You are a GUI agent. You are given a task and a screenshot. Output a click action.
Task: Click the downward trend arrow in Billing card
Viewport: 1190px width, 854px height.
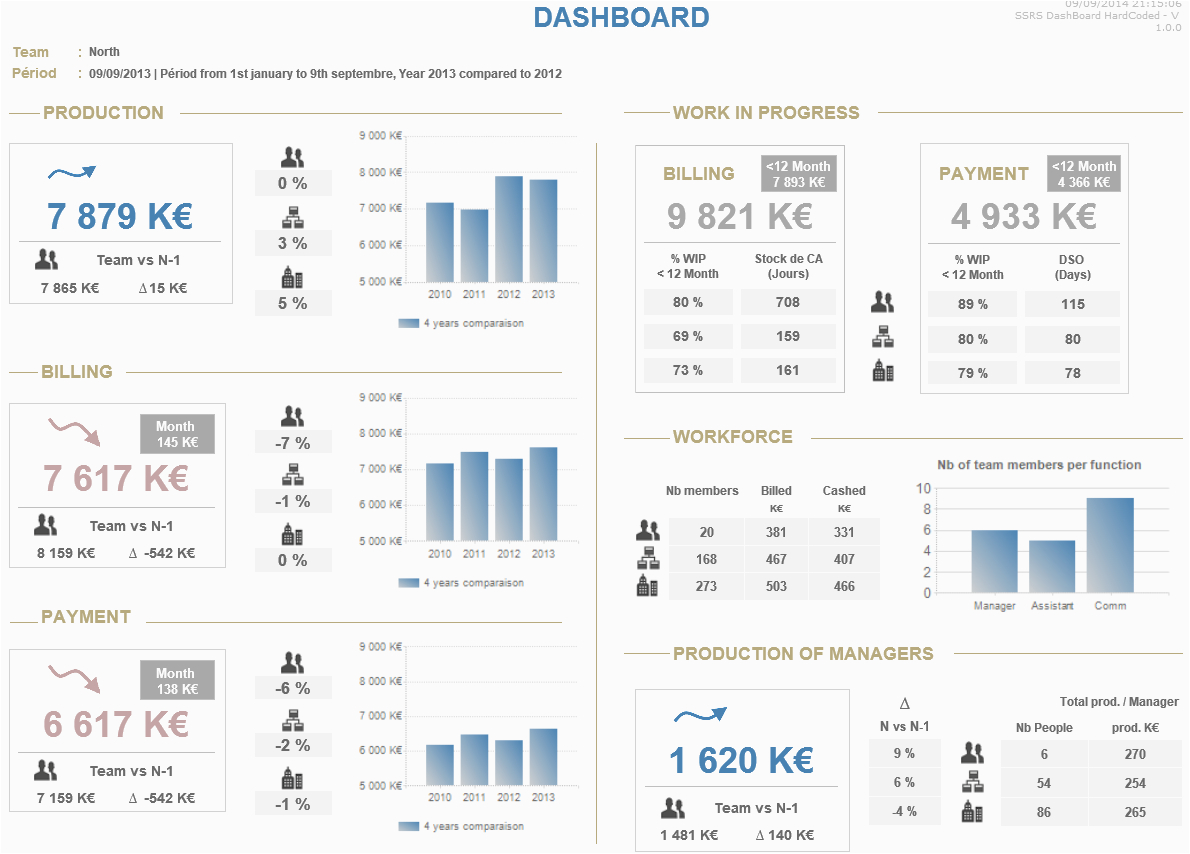(74, 431)
